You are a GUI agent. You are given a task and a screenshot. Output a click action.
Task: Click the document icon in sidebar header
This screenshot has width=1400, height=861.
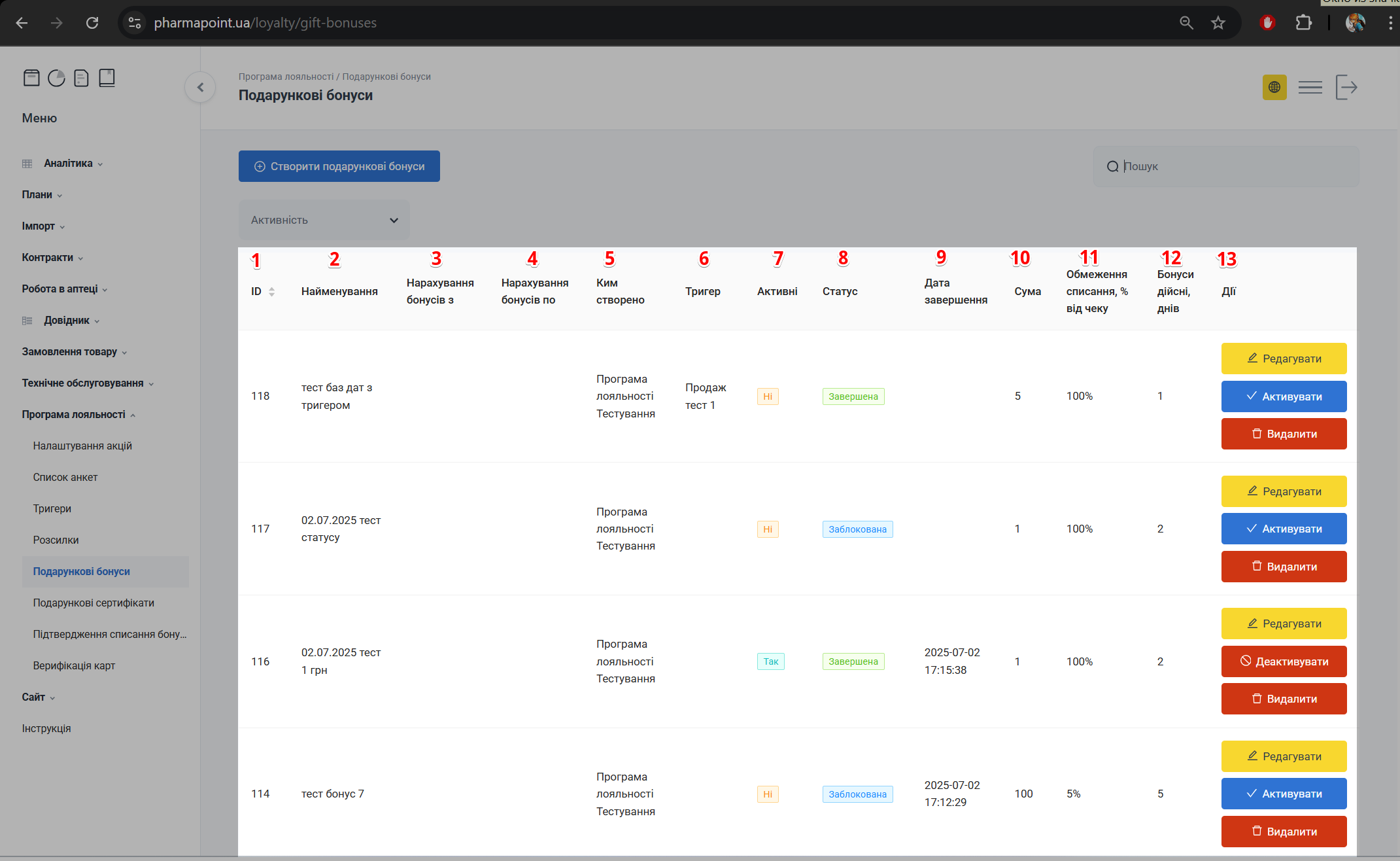point(81,78)
